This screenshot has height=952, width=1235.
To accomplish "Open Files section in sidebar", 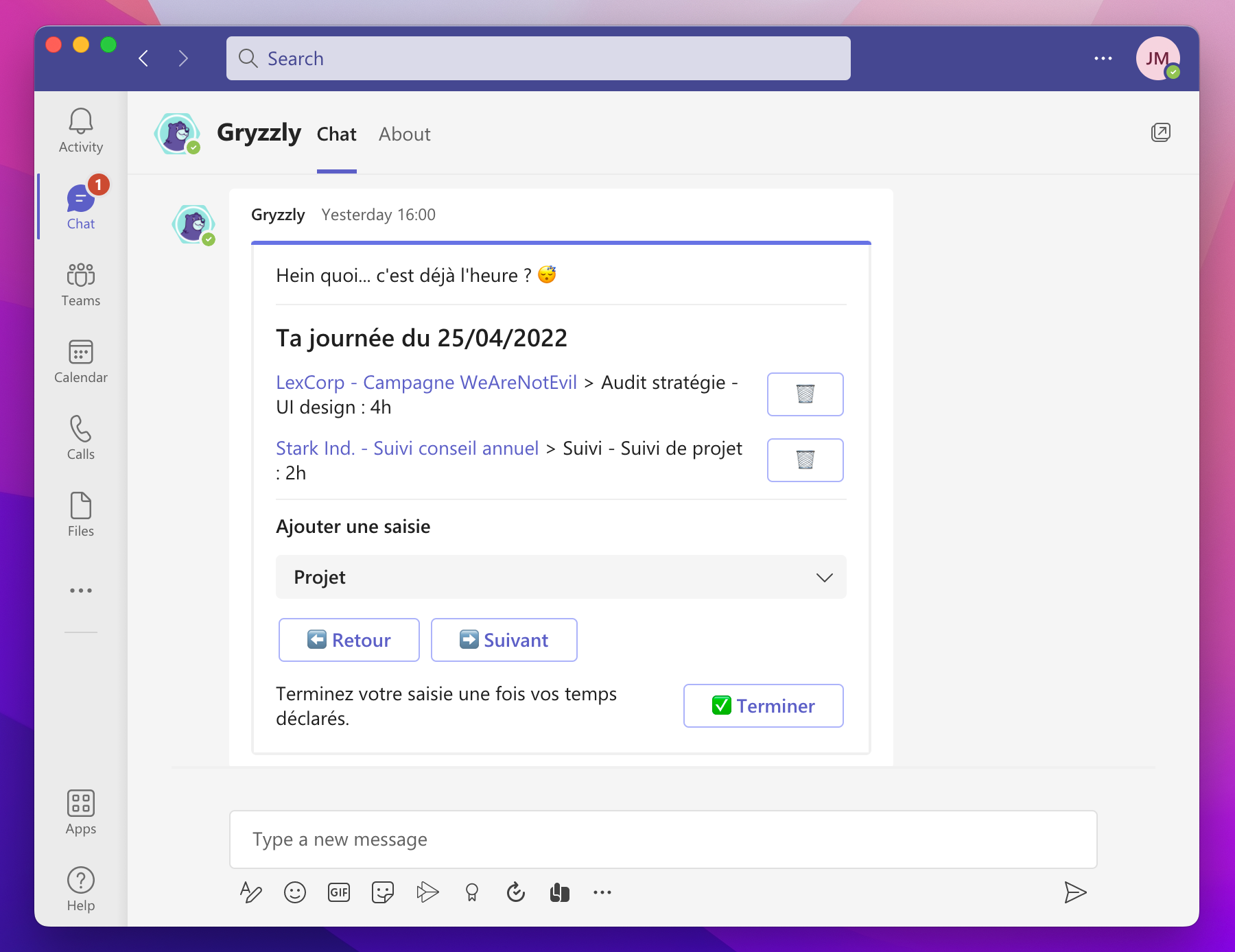I will pyautogui.click(x=80, y=514).
